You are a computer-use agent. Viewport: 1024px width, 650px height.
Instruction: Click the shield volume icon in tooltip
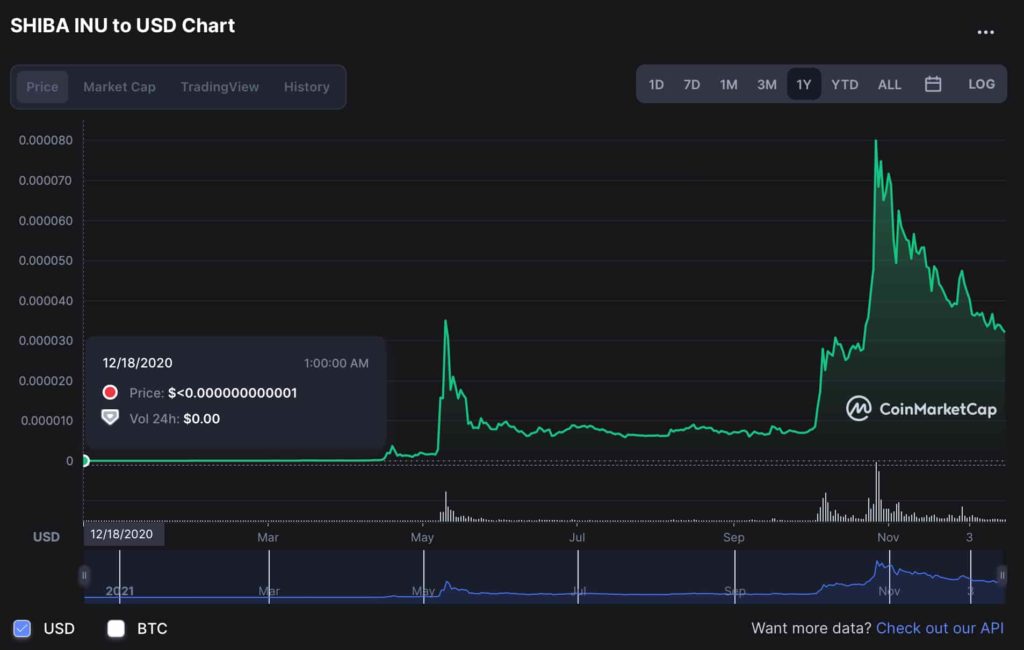tap(110, 417)
